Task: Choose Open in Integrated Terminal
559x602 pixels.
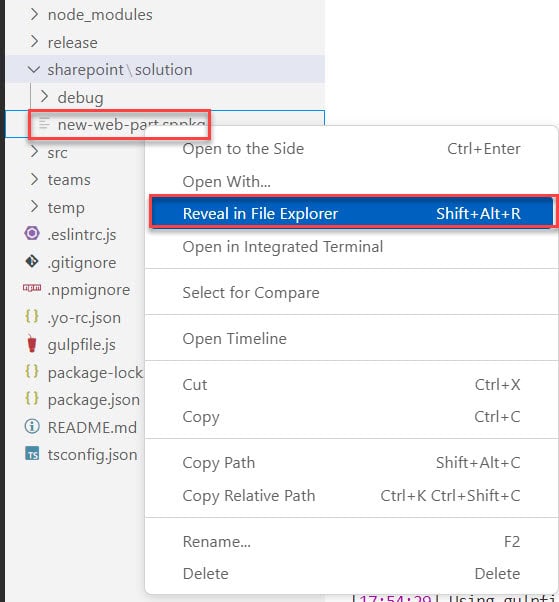Action: (x=351, y=246)
